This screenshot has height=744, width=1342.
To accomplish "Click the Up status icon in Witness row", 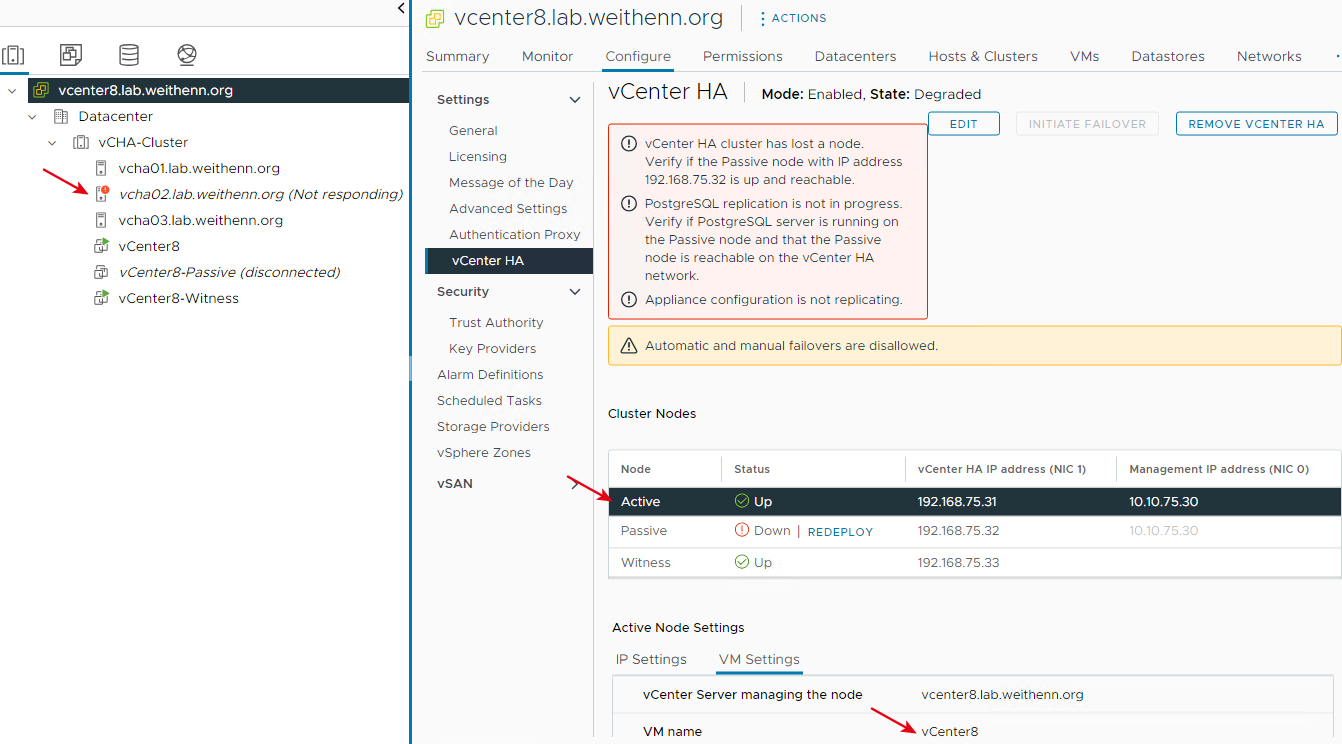I will tap(742, 562).
